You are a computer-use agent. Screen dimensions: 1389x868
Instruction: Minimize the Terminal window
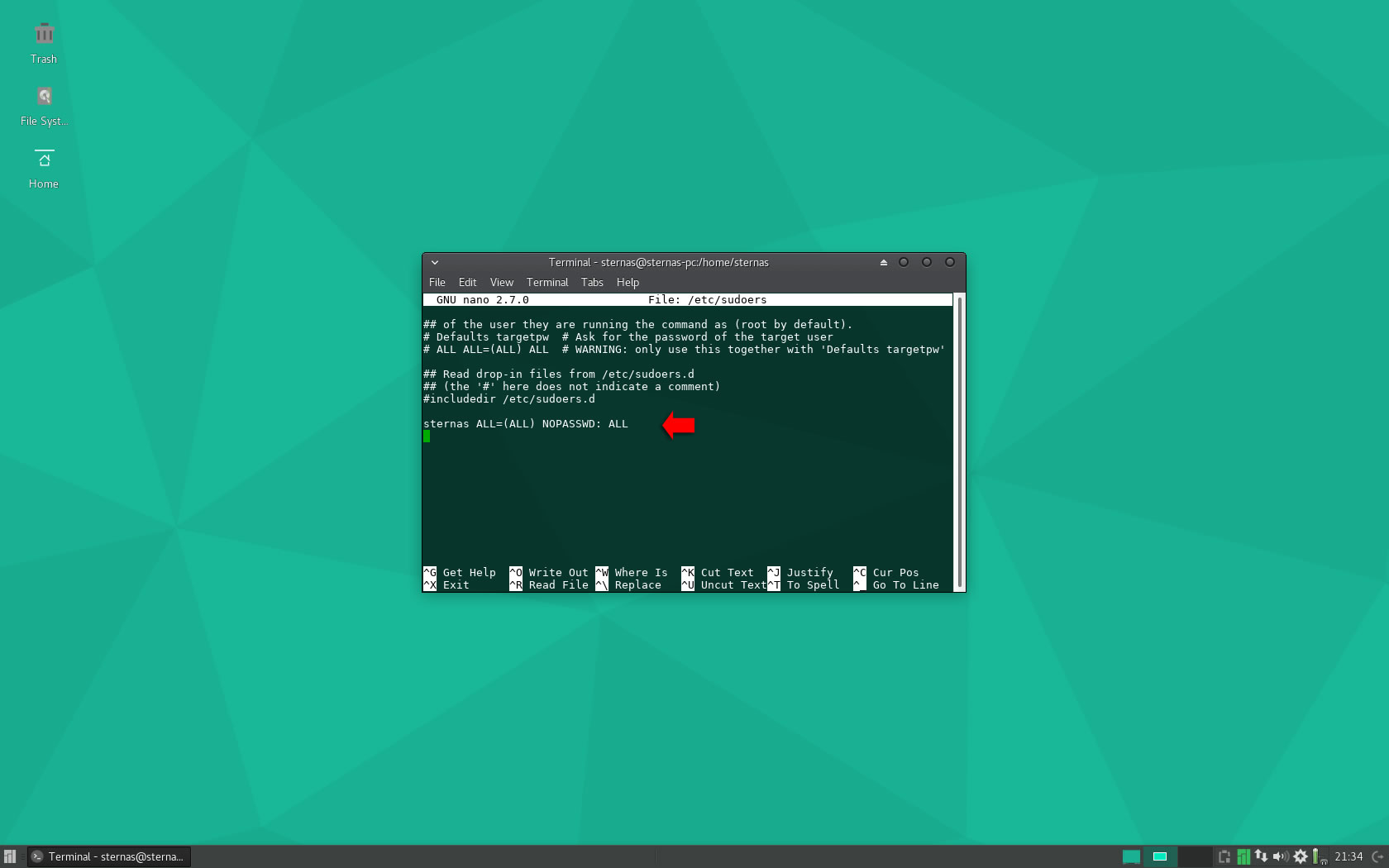904,262
